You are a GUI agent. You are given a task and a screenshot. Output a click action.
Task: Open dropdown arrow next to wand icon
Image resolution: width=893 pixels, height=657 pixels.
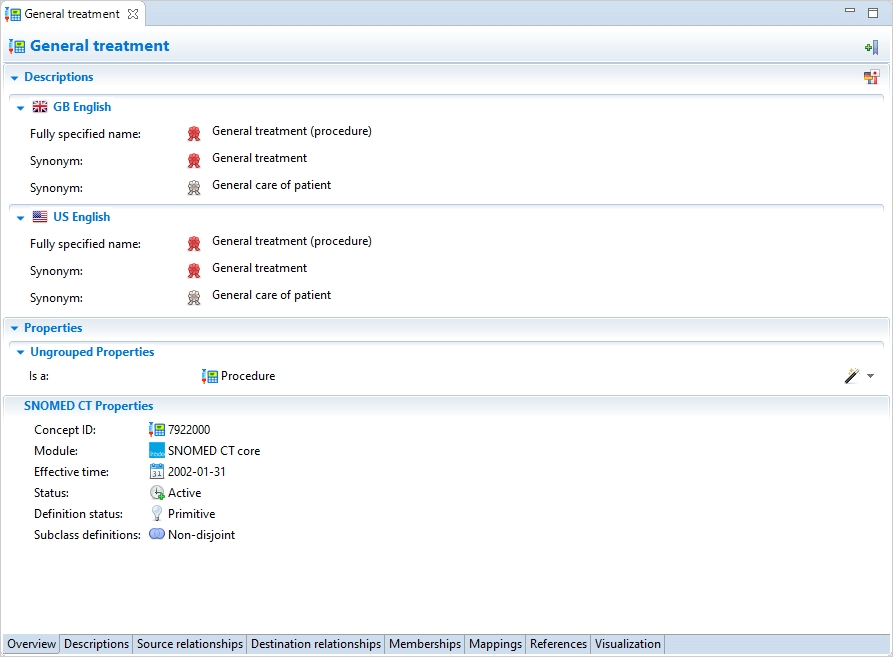point(870,376)
